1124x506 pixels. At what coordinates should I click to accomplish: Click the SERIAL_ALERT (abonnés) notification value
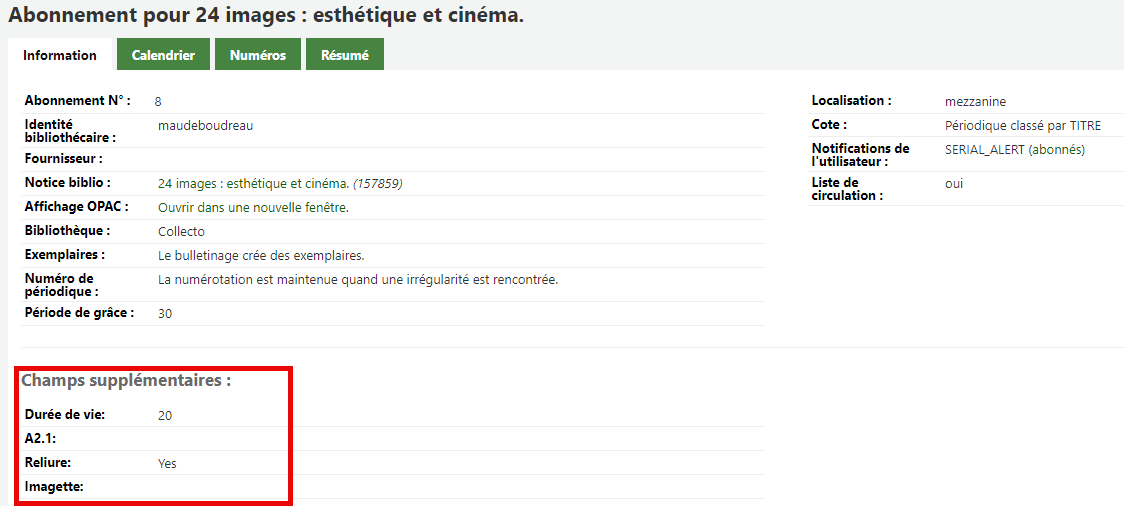(x=1014, y=150)
